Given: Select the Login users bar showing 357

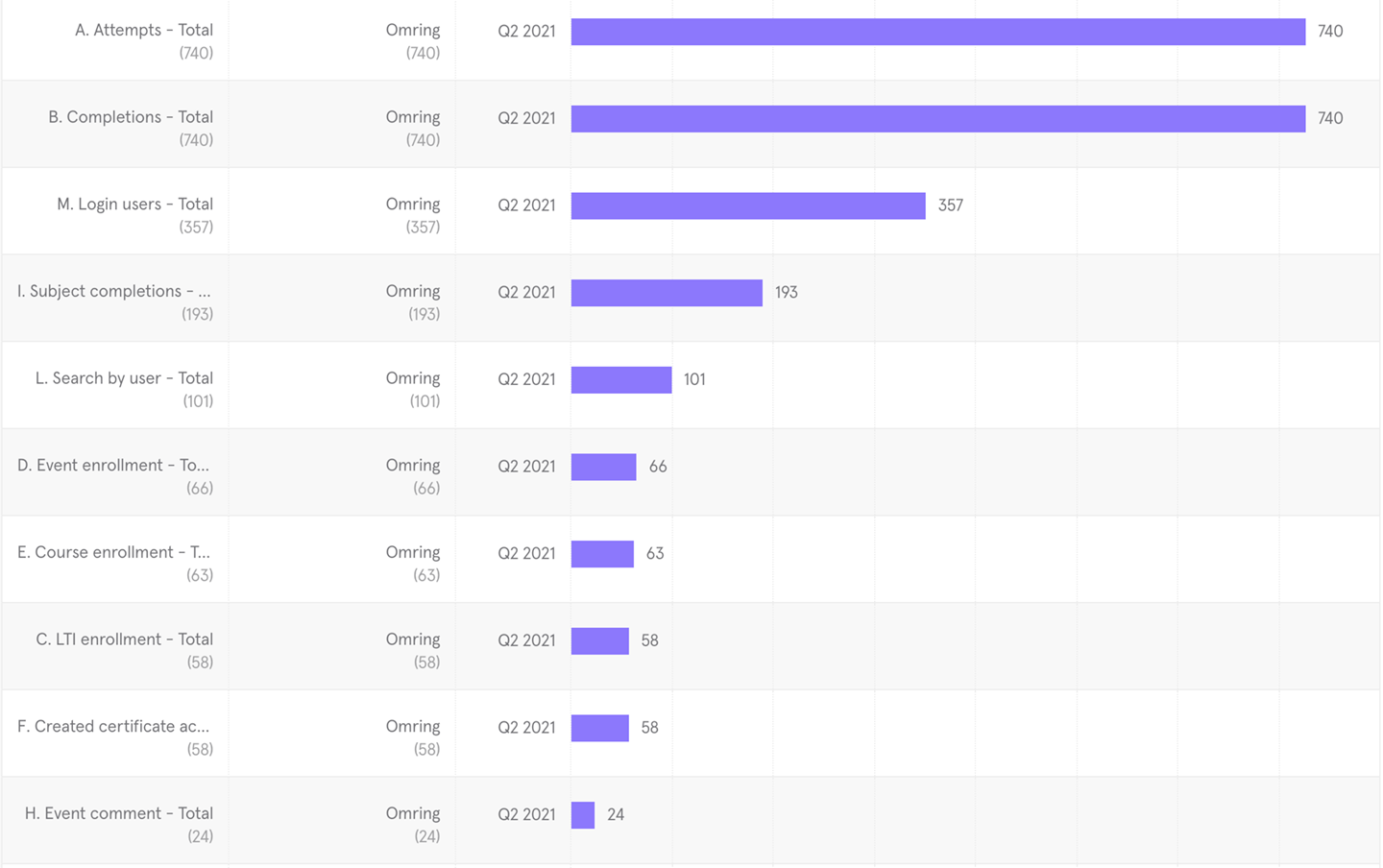Looking at the screenshot, I should [x=748, y=205].
